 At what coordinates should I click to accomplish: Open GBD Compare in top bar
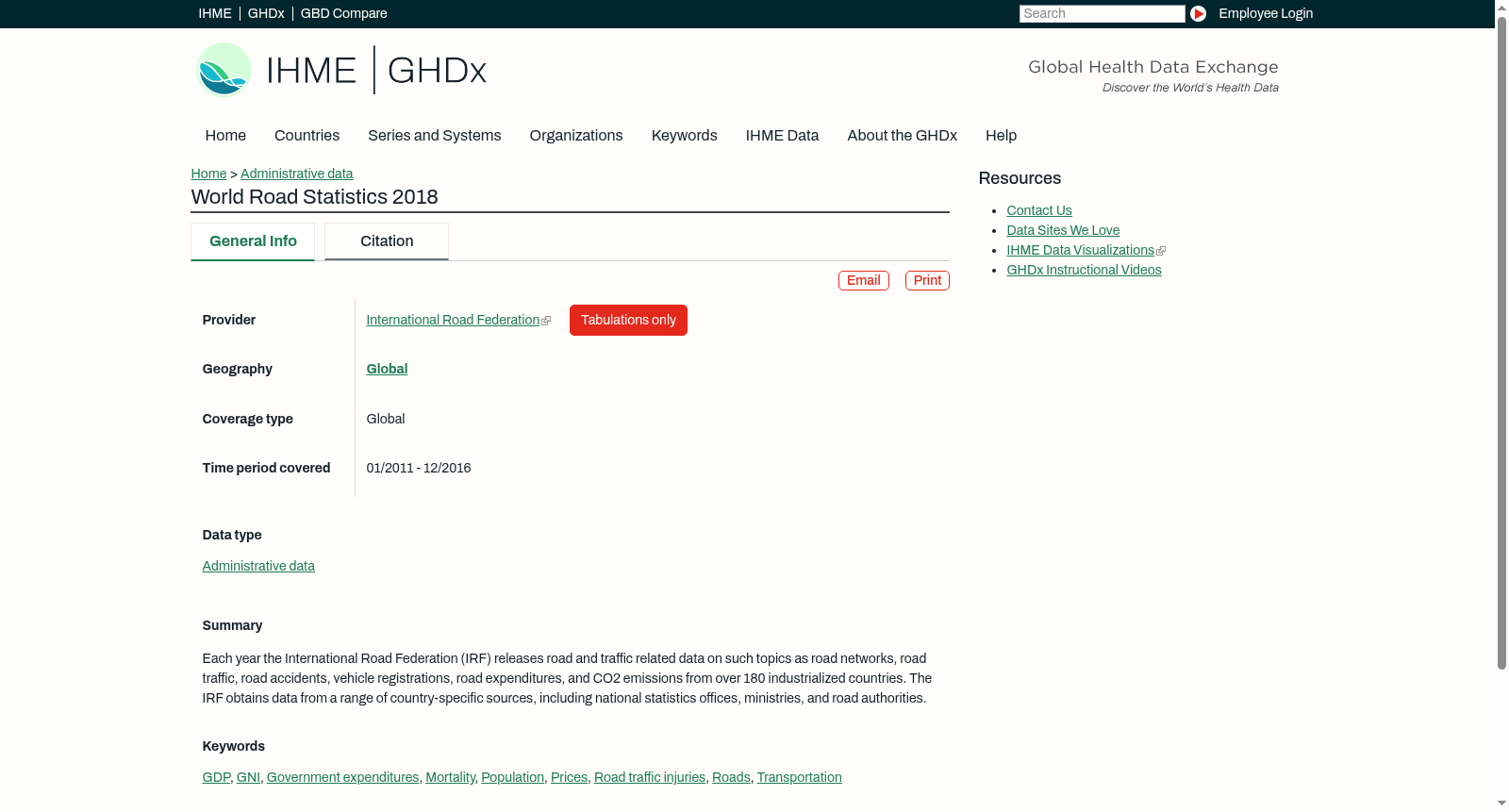tap(343, 13)
